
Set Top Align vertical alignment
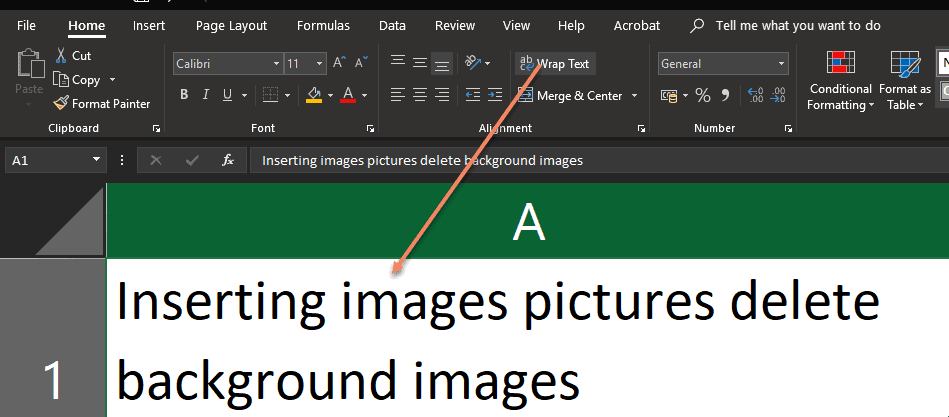(x=398, y=63)
